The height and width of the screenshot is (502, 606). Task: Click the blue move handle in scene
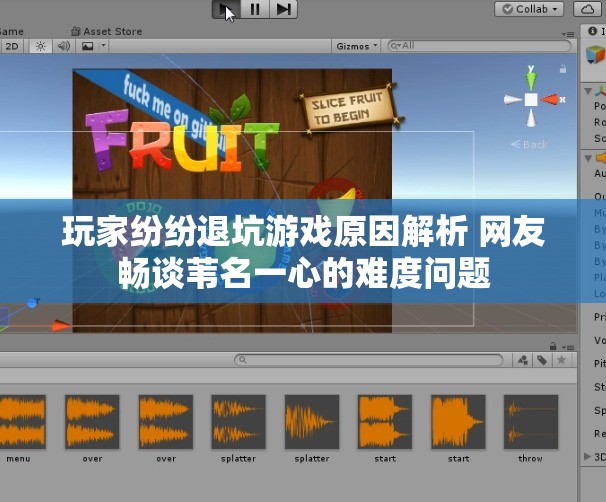coord(32,303)
